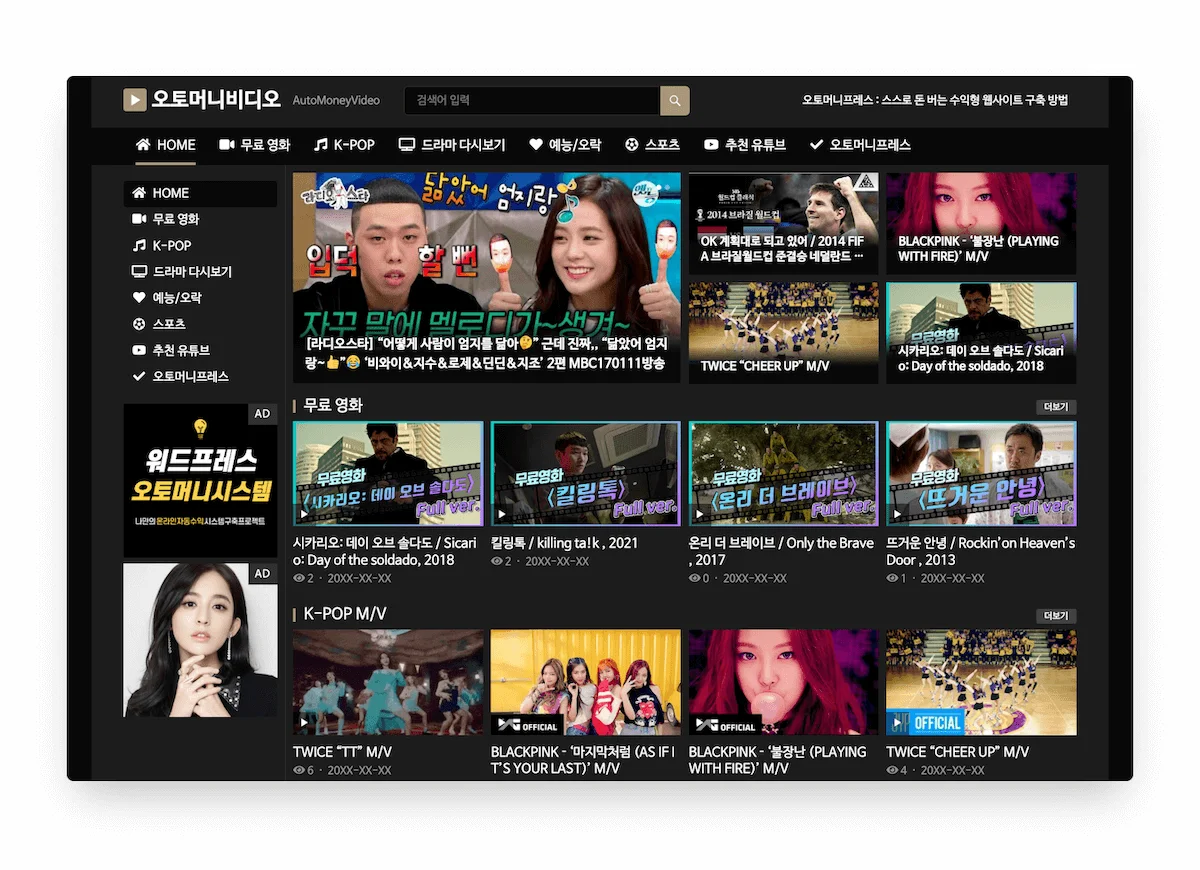Open the 온리 더 브레이브 movie thumbnail
Viewport: 1200px width, 870px height.
[x=784, y=474]
